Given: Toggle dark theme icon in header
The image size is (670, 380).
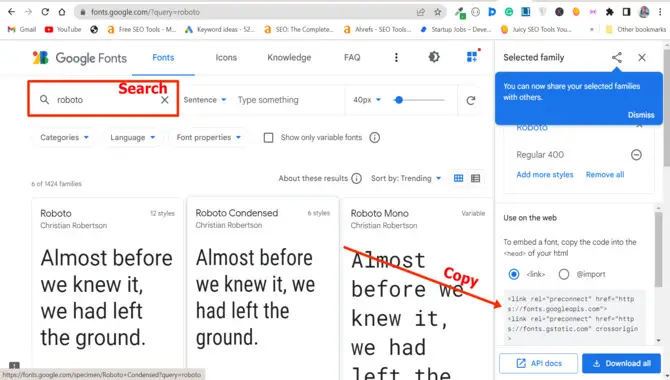Looking at the screenshot, I should click(x=434, y=57).
